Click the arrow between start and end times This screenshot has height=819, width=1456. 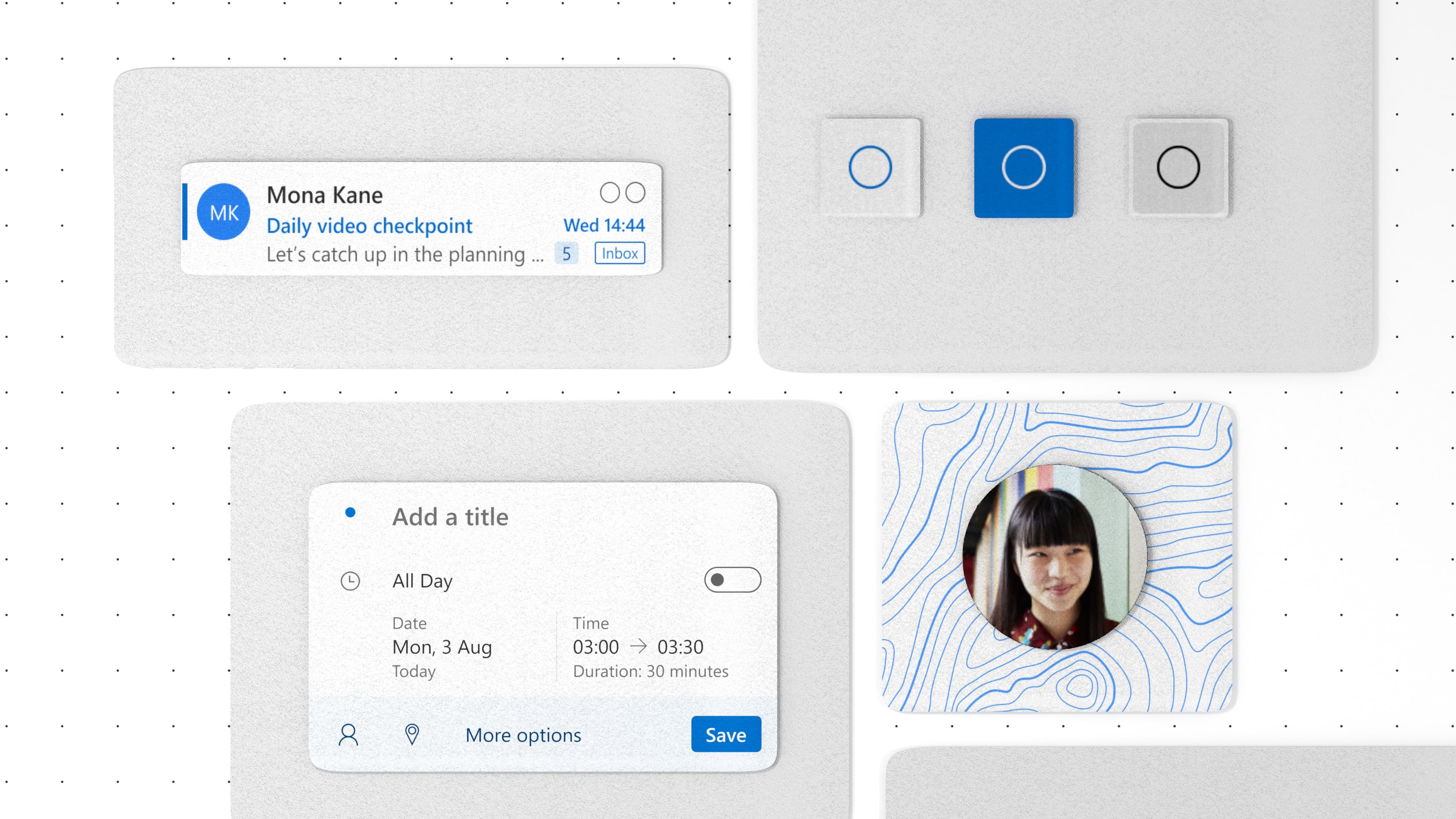coord(638,646)
